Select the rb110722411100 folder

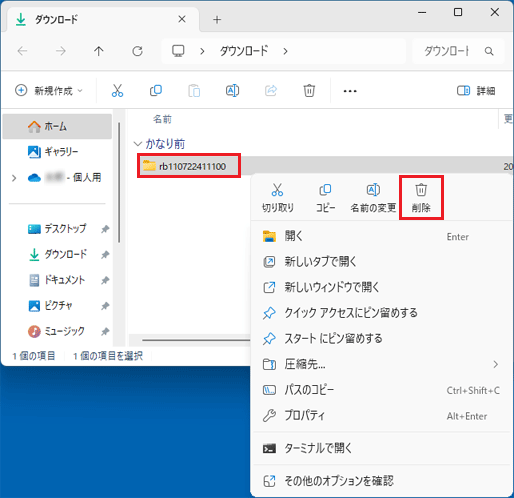coord(189,166)
